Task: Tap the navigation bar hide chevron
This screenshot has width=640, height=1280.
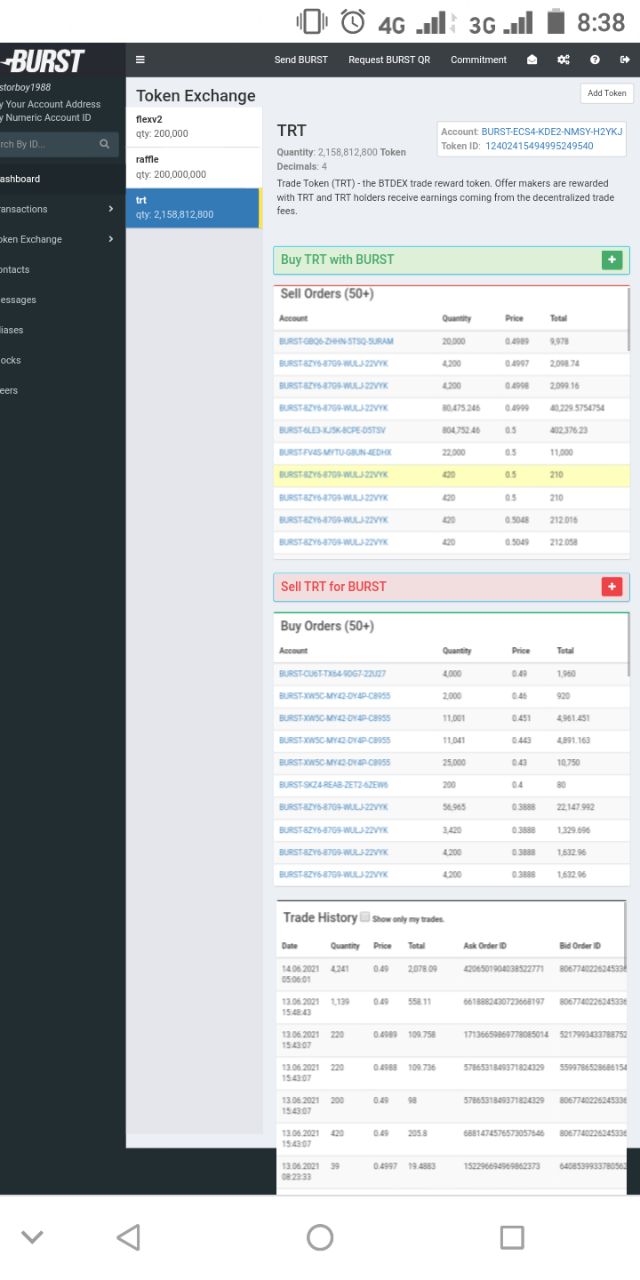Action: [32, 1238]
